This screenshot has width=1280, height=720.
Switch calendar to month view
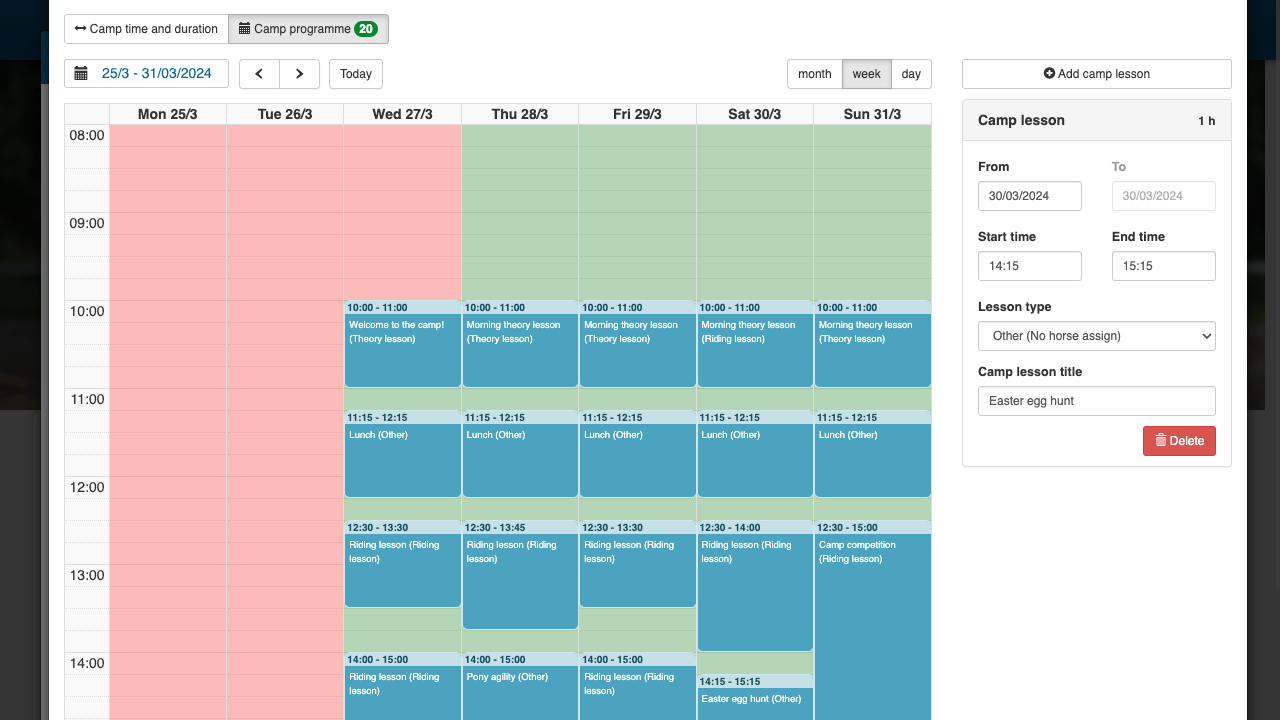coord(814,74)
